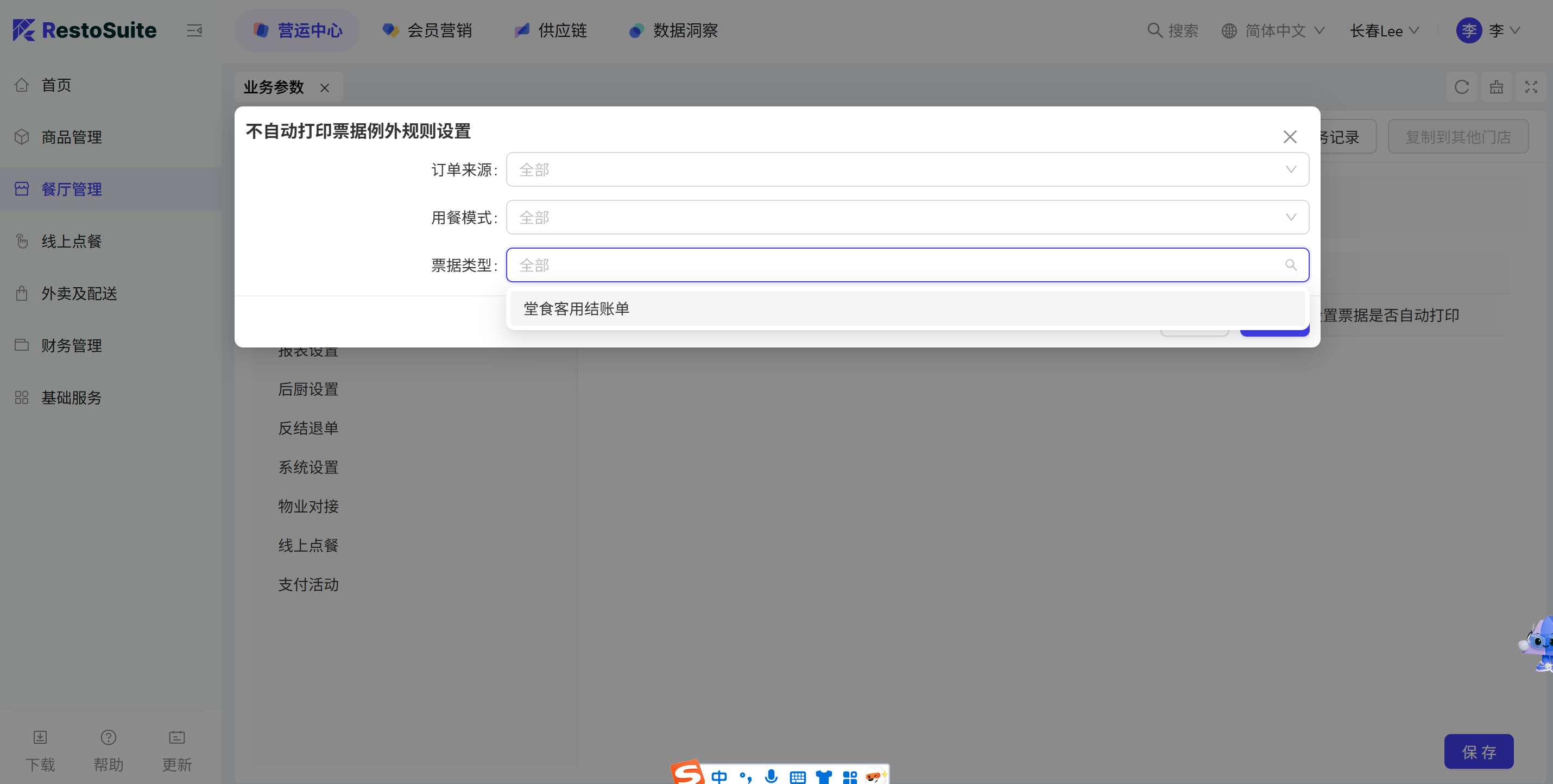Open the 帮助 help icon
The image size is (1553, 784).
tap(109, 738)
